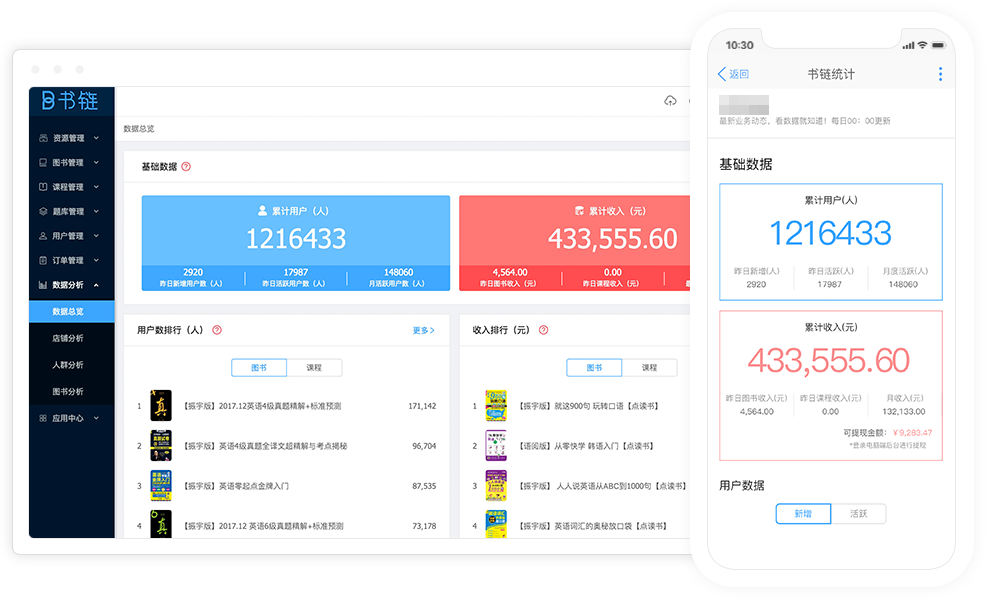Click help icon next to 基础数据
Image resolution: width=986 pixels, height=599 pixels.
(x=186, y=167)
